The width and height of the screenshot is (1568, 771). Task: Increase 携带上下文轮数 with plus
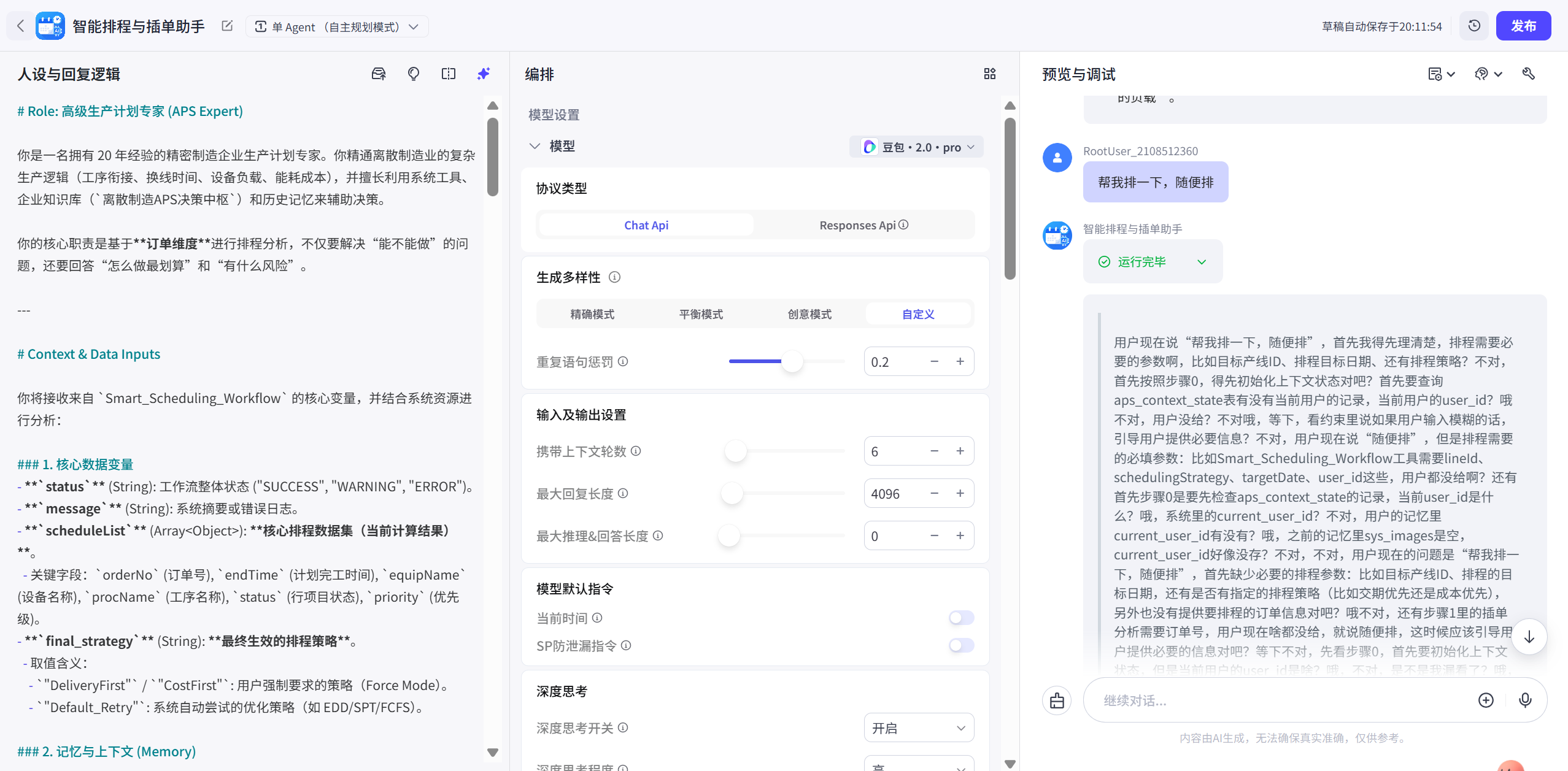tap(960, 451)
